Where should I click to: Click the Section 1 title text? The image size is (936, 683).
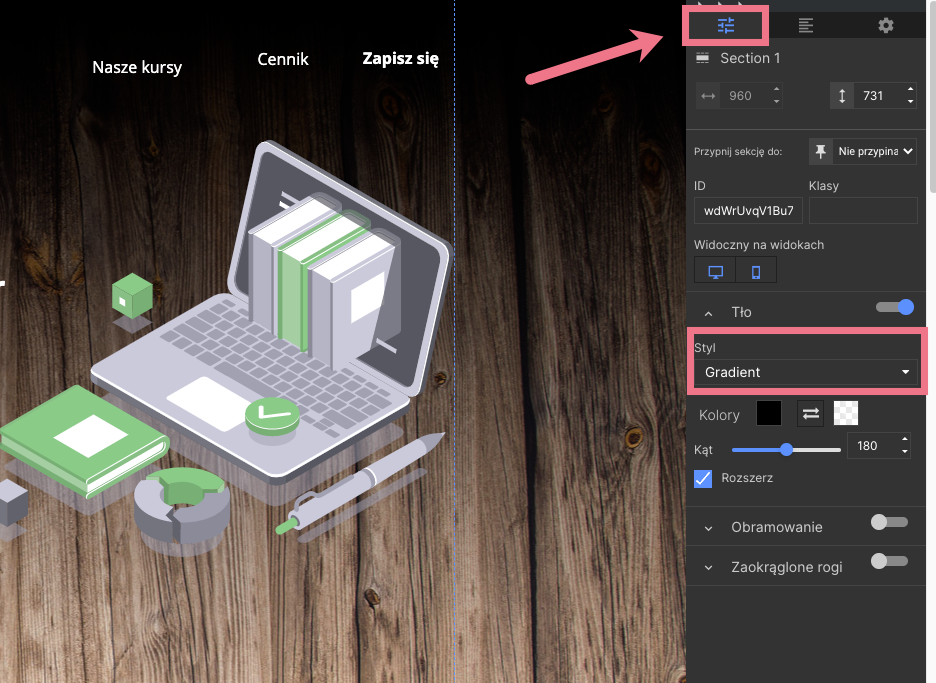point(750,58)
